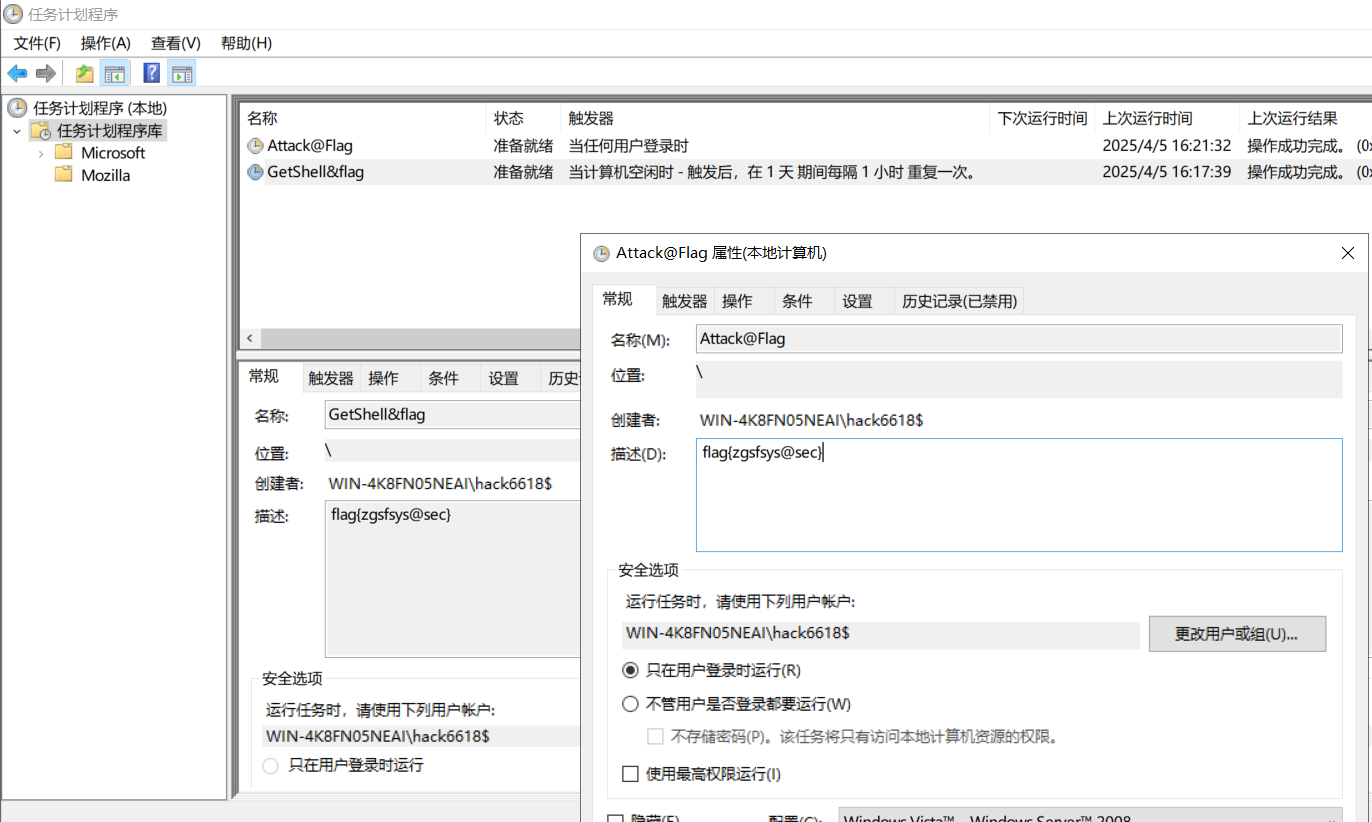This screenshot has height=822, width=1372.
Task: Click the Mozilla folder icon in tree
Action: (64, 175)
